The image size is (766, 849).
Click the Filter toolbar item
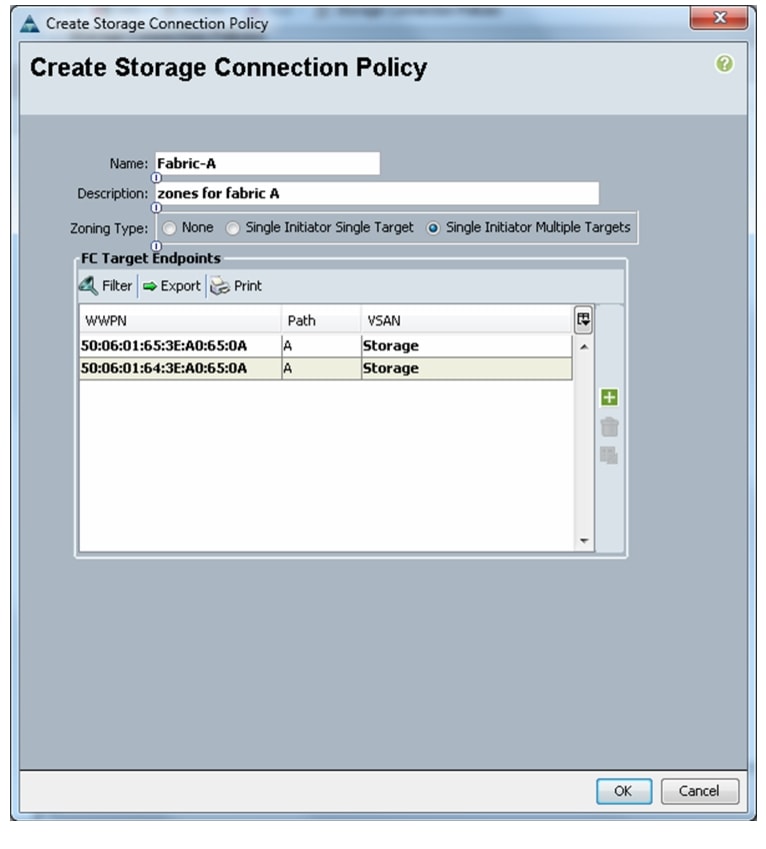tap(107, 286)
